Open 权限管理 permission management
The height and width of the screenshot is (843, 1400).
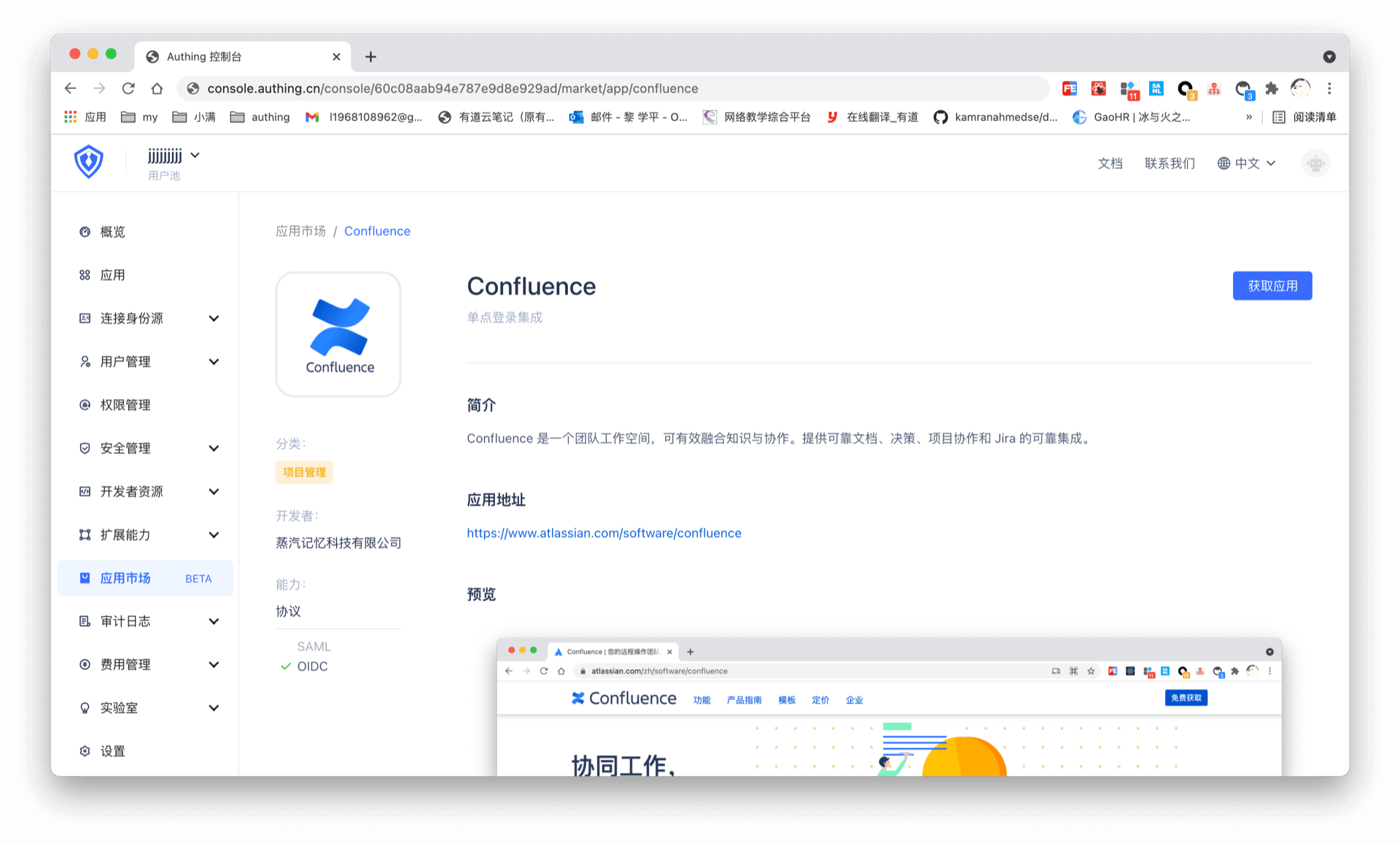(125, 405)
